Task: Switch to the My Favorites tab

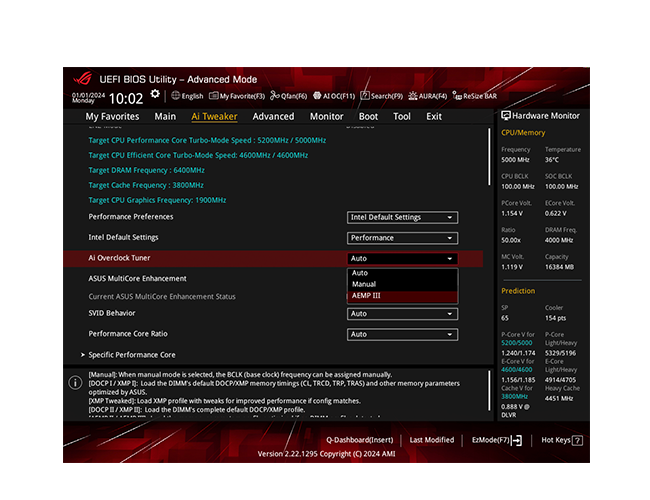Action: click(x=112, y=117)
